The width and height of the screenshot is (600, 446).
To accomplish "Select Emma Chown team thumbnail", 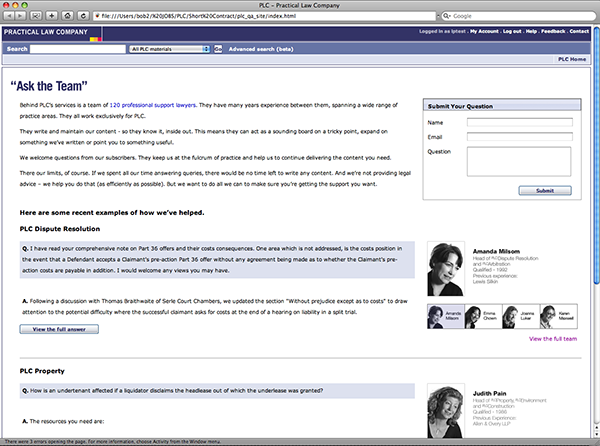I will pyautogui.click(x=483, y=316).
